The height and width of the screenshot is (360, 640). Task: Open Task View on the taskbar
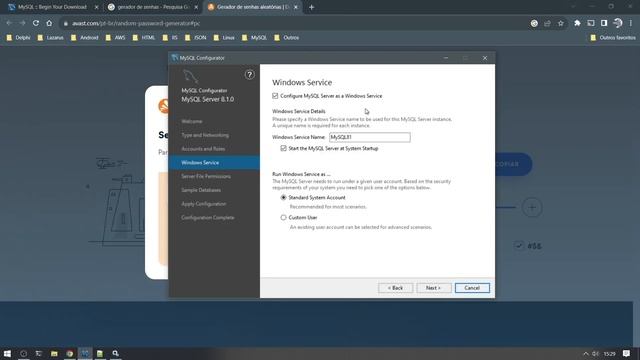(39, 353)
